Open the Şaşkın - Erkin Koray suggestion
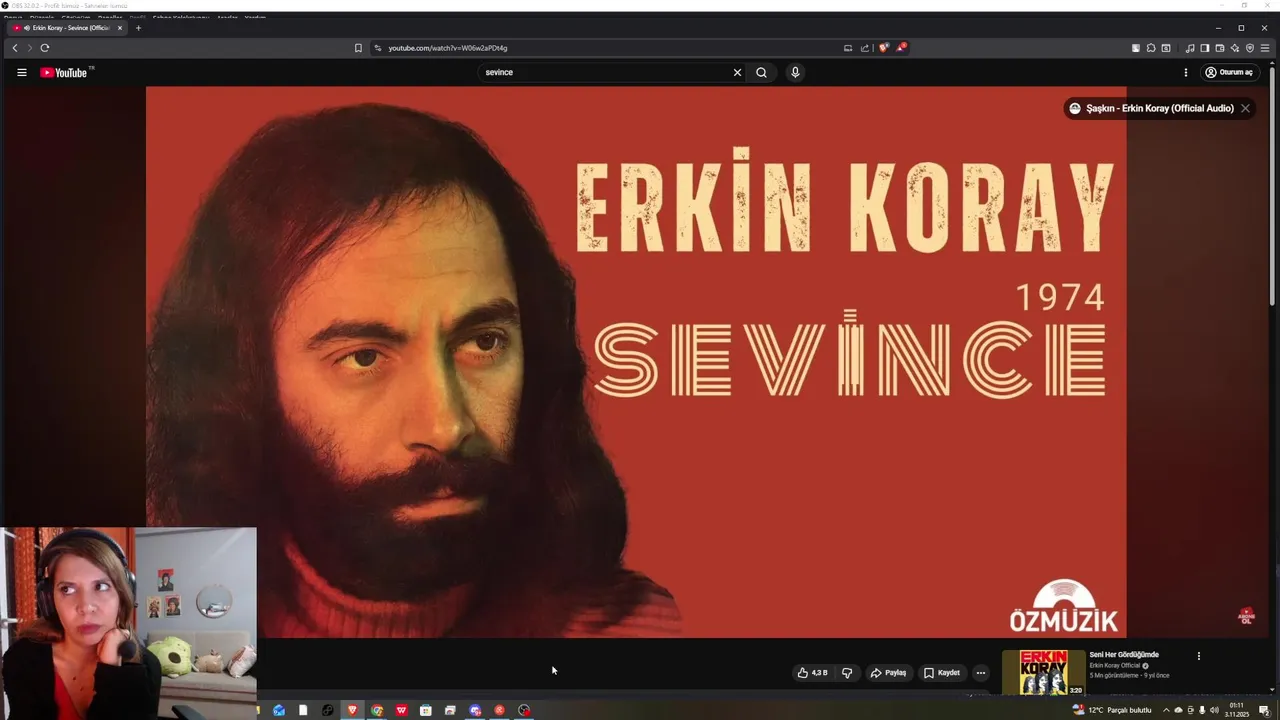The image size is (1280, 720). [x=1160, y=108]
